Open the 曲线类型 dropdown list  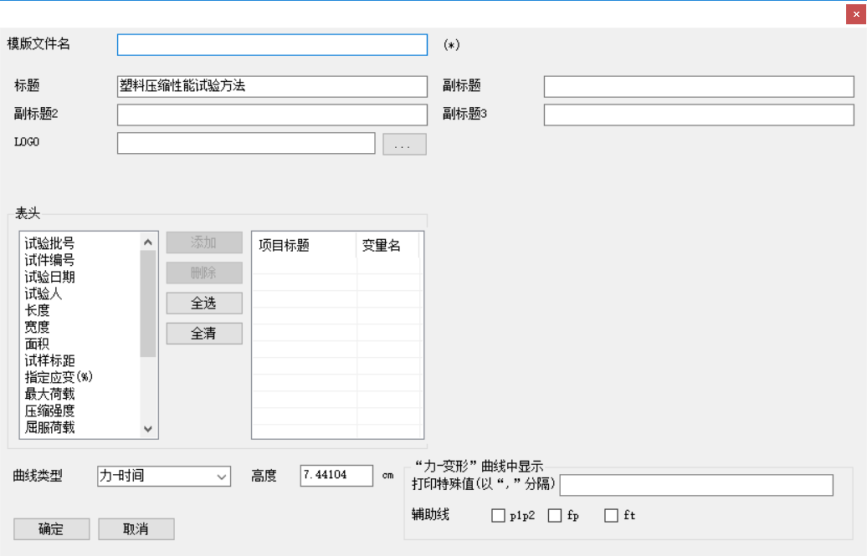coord(164,477)
